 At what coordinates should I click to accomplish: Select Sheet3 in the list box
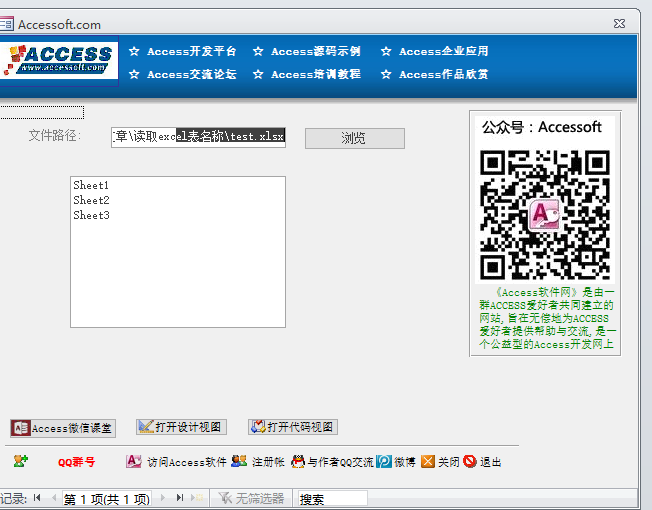tap(178, 215)
